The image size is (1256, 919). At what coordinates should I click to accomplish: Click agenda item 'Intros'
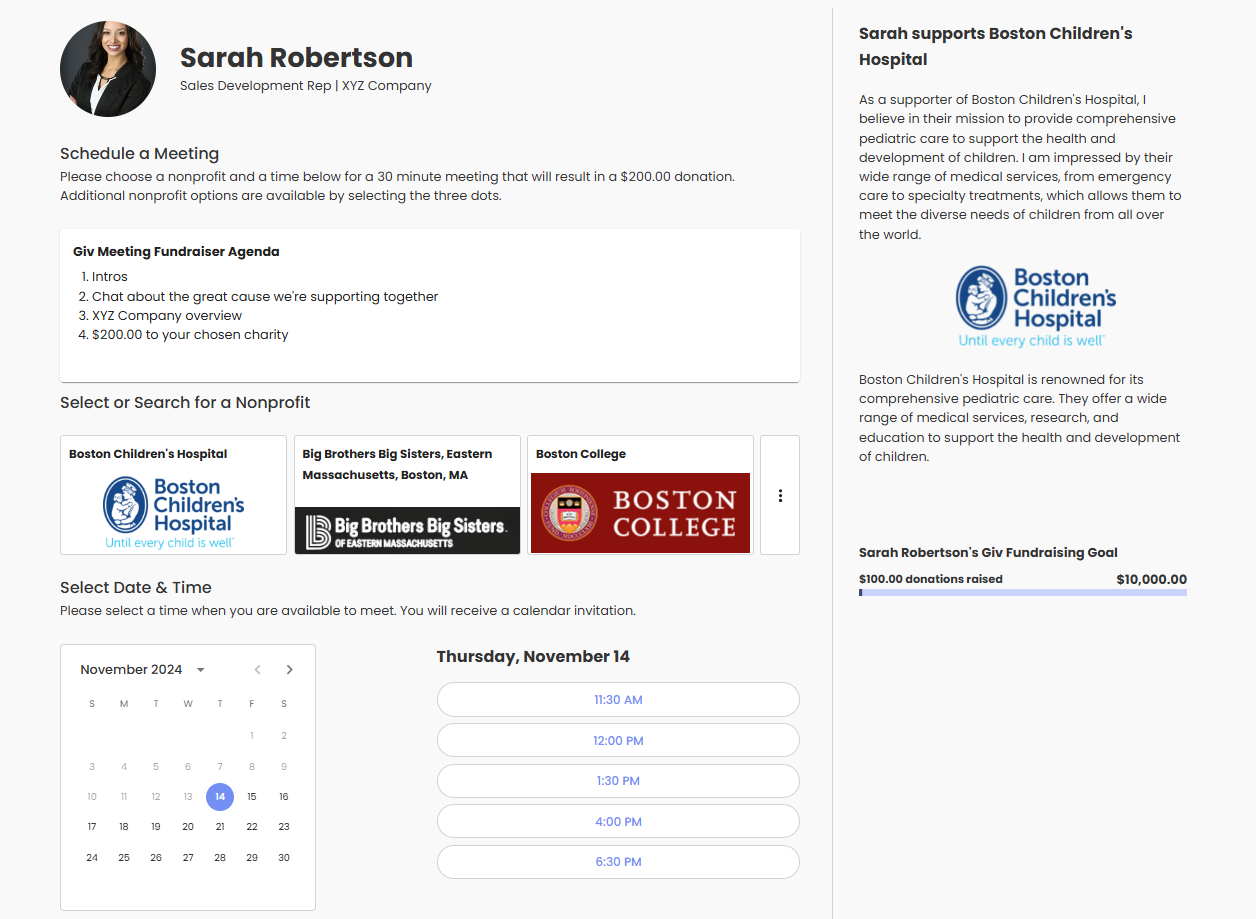click(110, 277)
